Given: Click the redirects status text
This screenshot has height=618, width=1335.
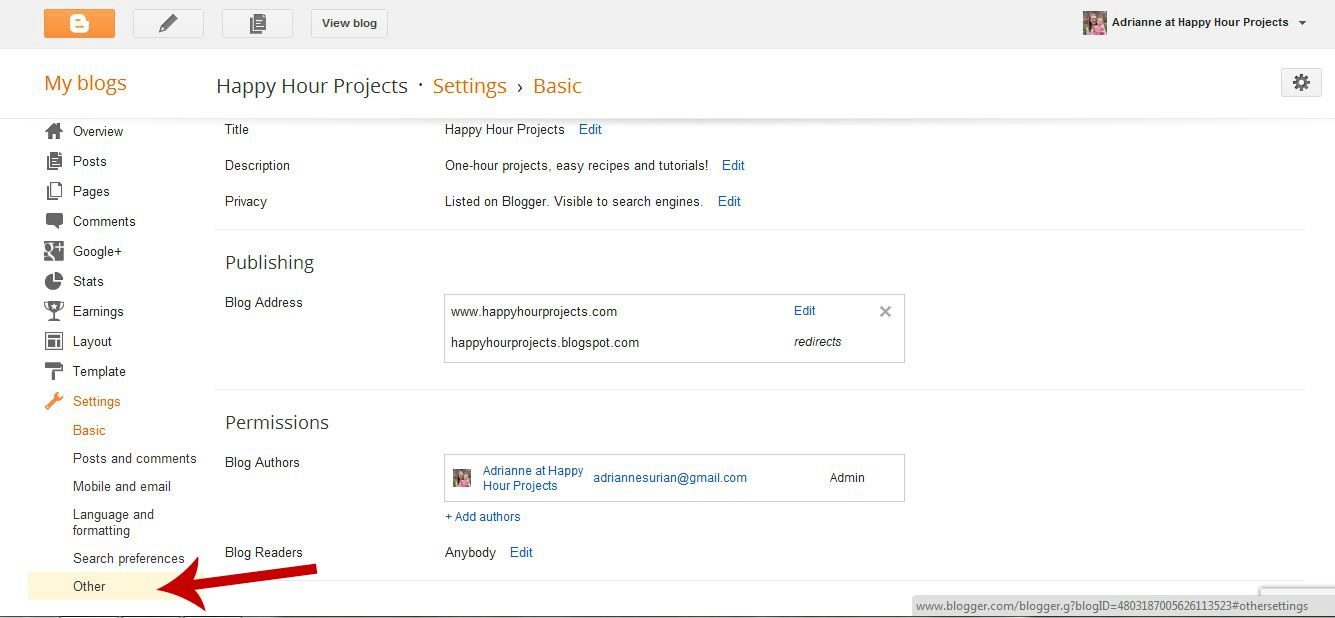Looking at the screenshot, I should [x=818, y=342].
